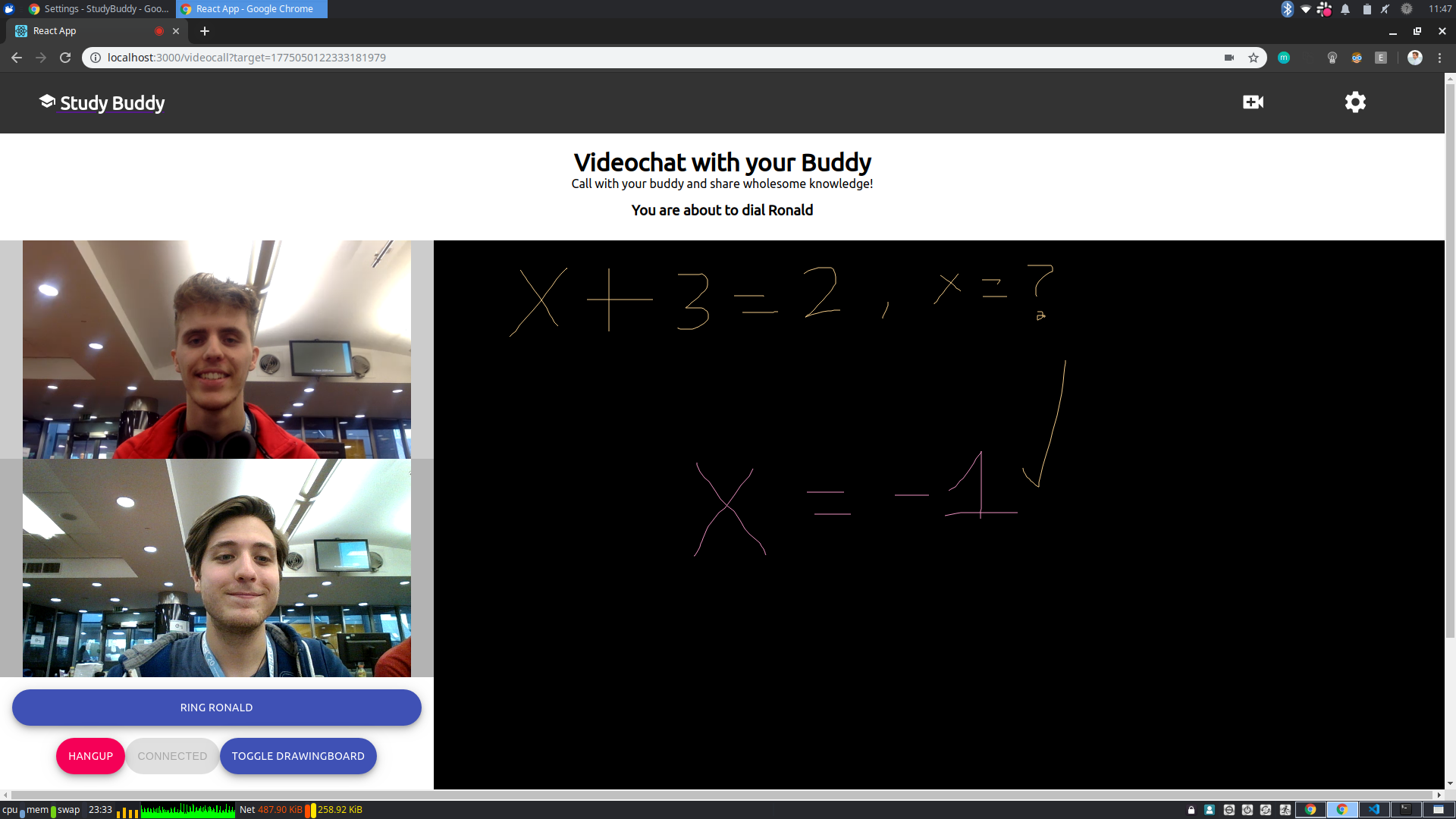Open settings via the gear icon
1456x819 pixels.
1355,102
